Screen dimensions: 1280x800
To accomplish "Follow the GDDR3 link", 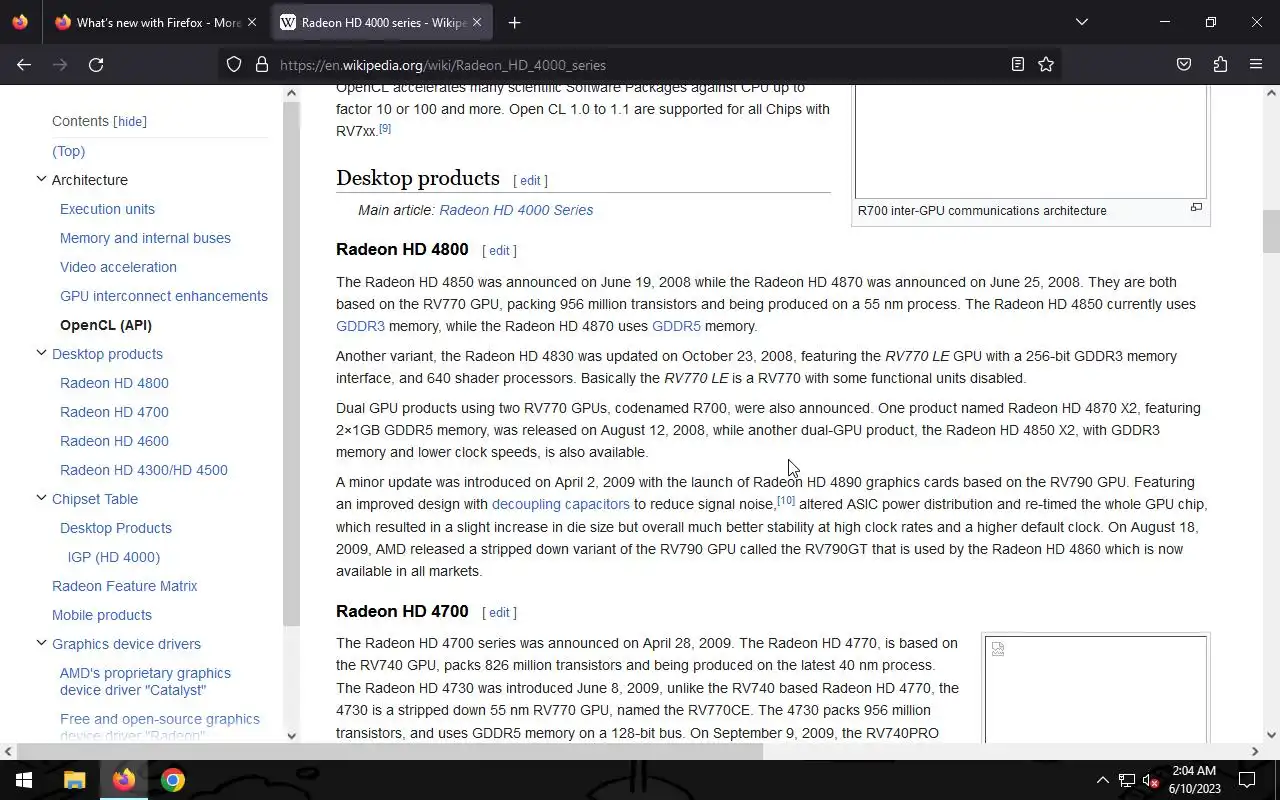I will 360,326.
